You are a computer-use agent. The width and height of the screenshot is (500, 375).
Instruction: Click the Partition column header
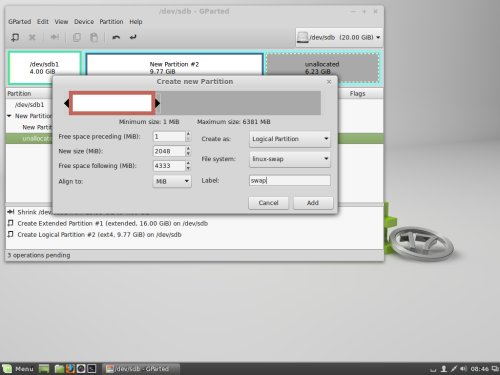pyautogui.click(x=19, y=94)
